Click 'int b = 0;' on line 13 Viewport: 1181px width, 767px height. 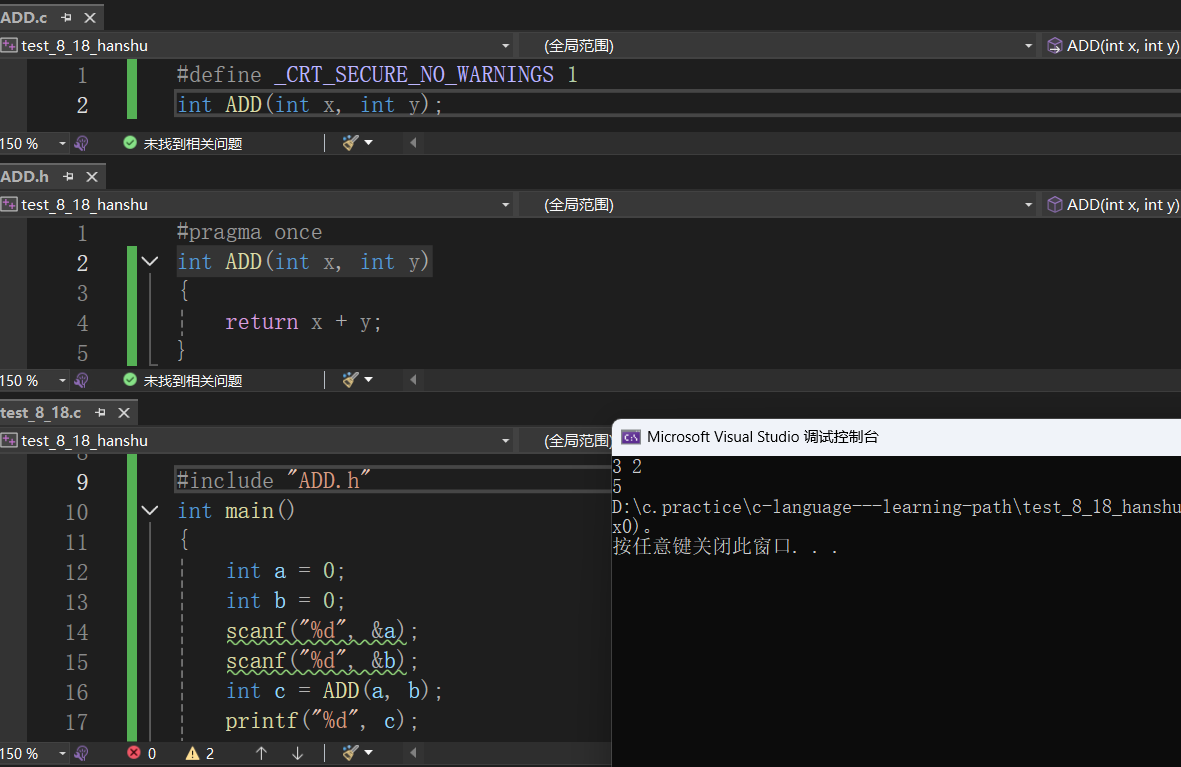(x=285, y=601)
